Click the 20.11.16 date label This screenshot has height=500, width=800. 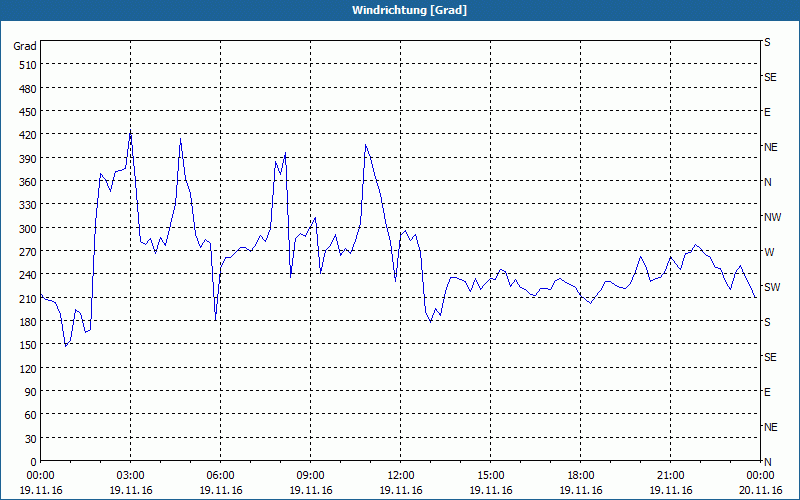pos(760,491)
